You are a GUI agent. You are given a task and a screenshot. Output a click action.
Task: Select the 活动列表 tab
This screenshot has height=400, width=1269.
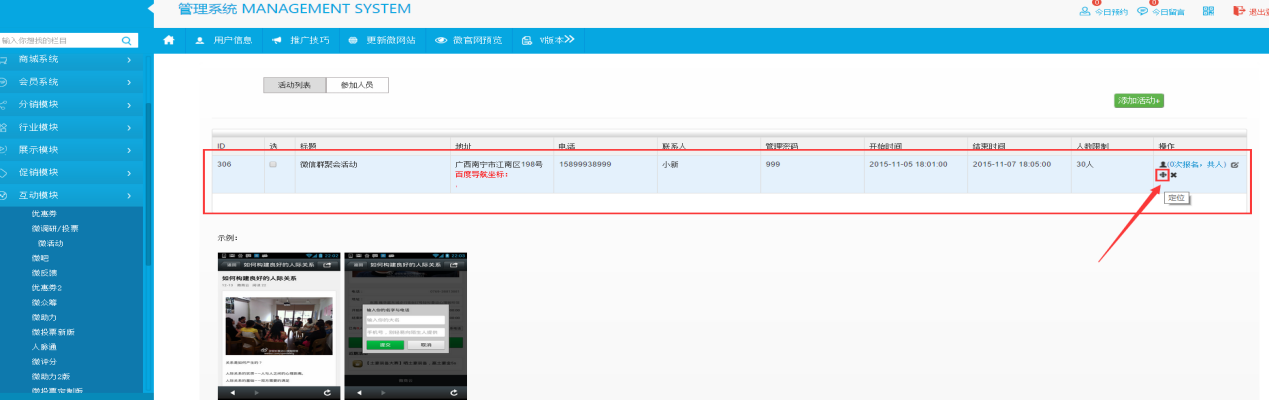coord(294,86)
